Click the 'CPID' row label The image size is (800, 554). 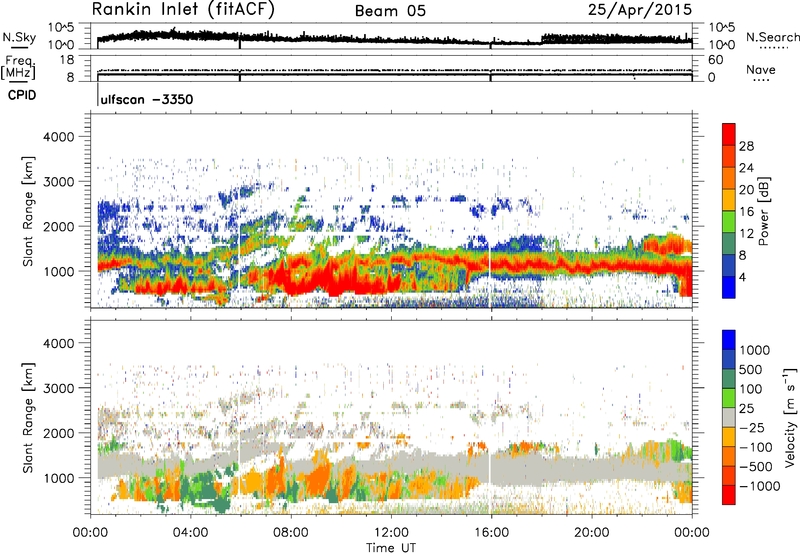(x=22, y=95)
